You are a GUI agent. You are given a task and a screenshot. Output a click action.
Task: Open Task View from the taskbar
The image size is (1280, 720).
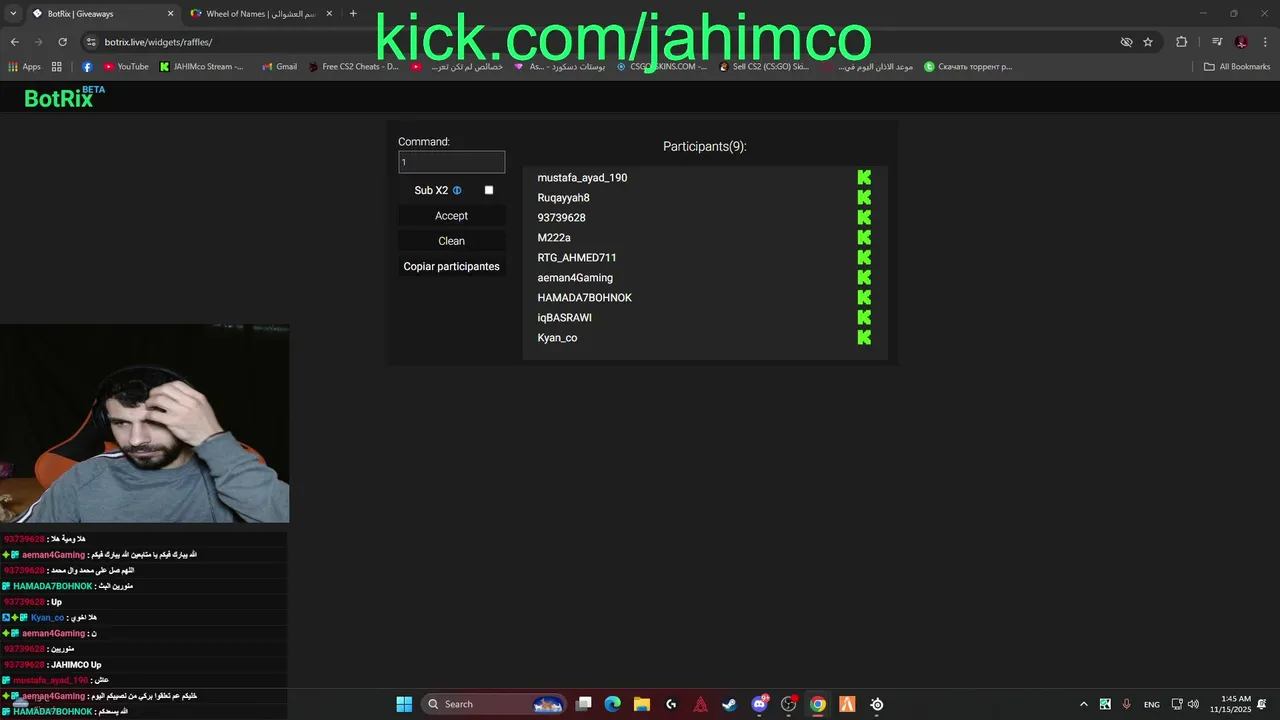click(x=584, y=704)
